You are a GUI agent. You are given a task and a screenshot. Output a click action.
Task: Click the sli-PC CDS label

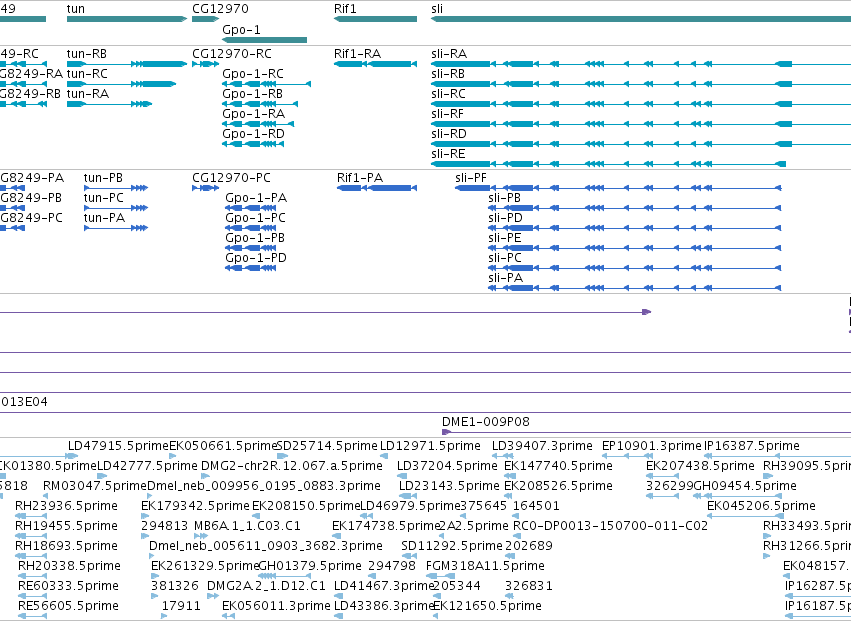point(505,258)
